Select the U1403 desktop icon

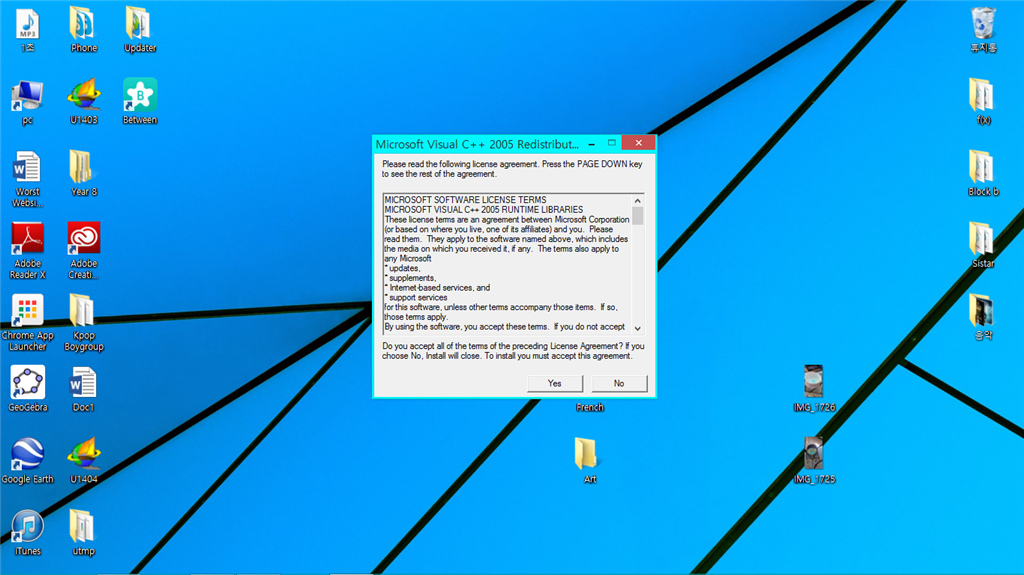point(84,95)
